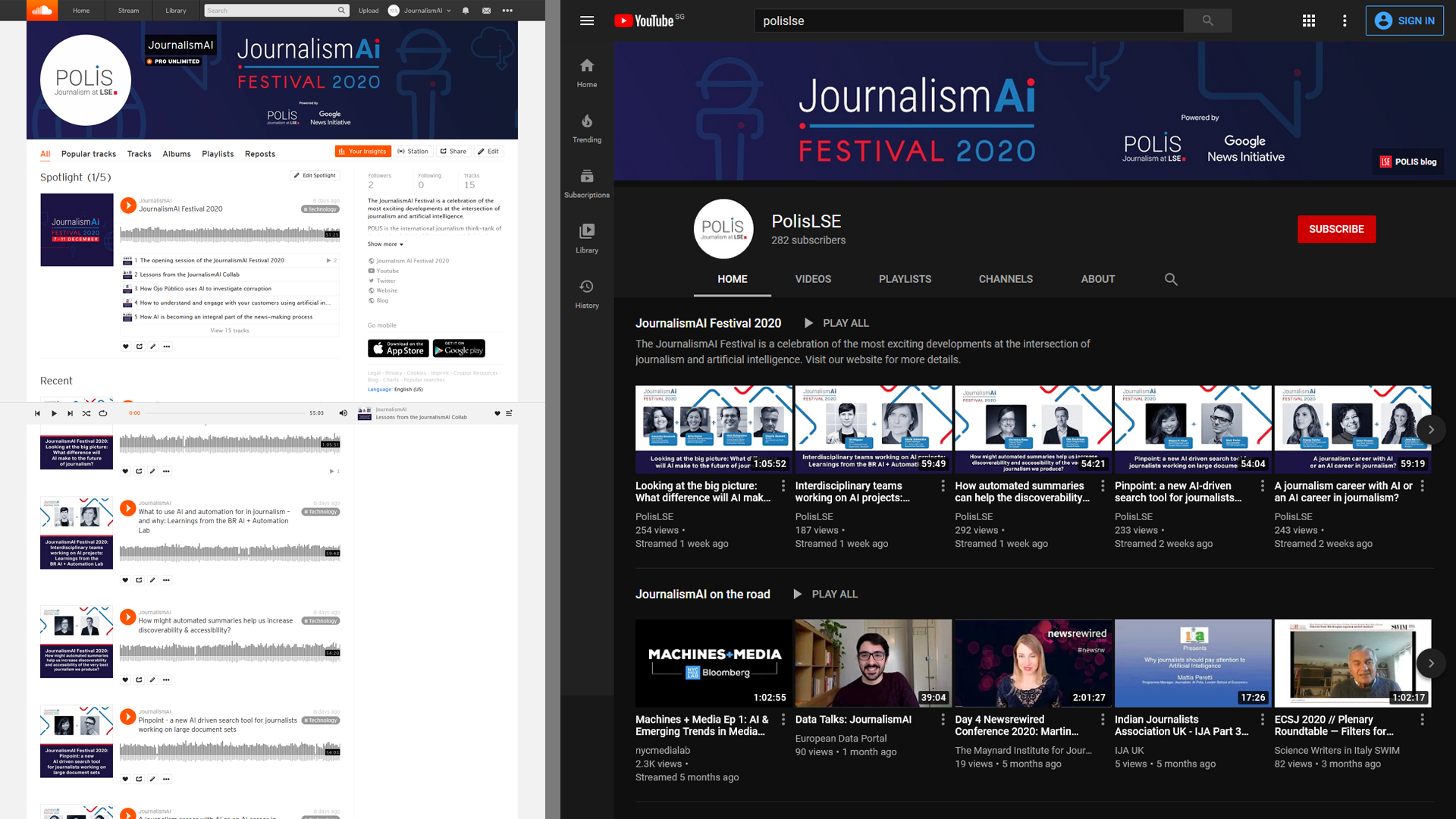Open YouTube settings three-dot menu
The image size is (1456, 819).
click(x=1345, y=21)
